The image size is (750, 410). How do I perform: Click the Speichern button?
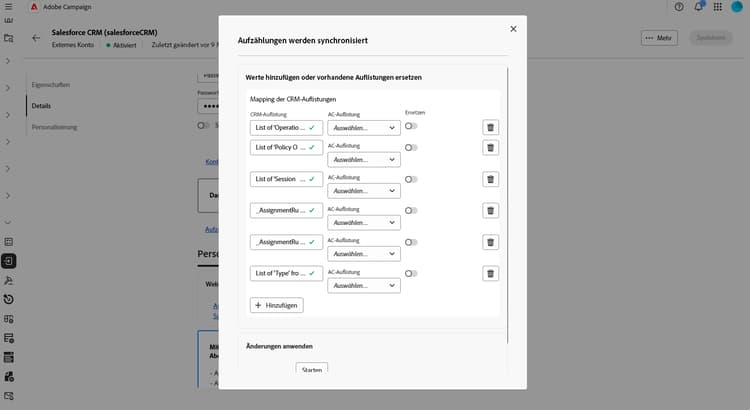[711, 38]
